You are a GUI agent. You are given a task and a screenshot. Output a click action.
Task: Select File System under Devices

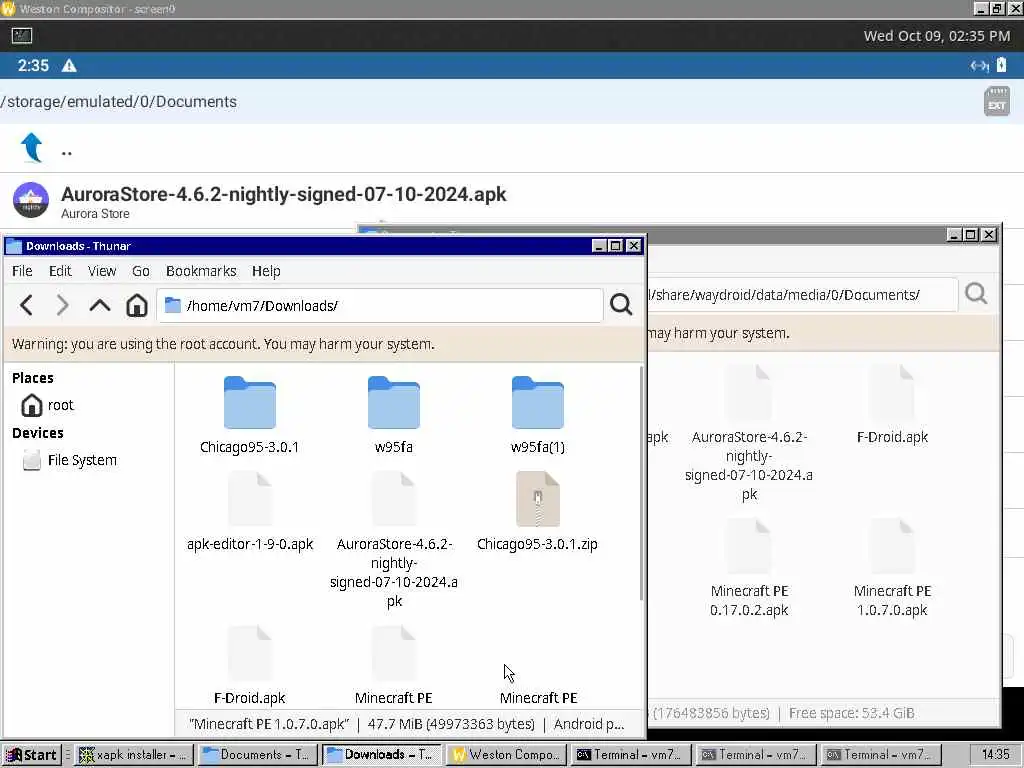click(69, 460)
